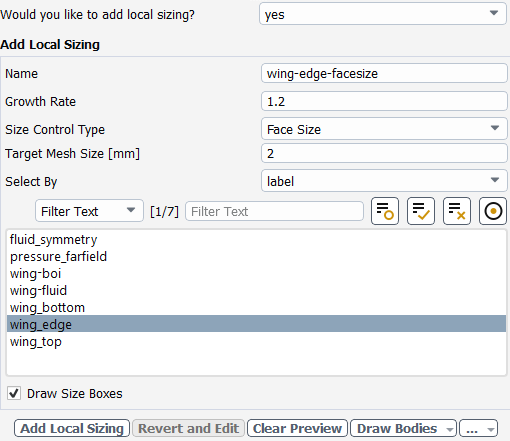
Task: Click the Target Mesh Size field
Action: click(x=384, y=153)
